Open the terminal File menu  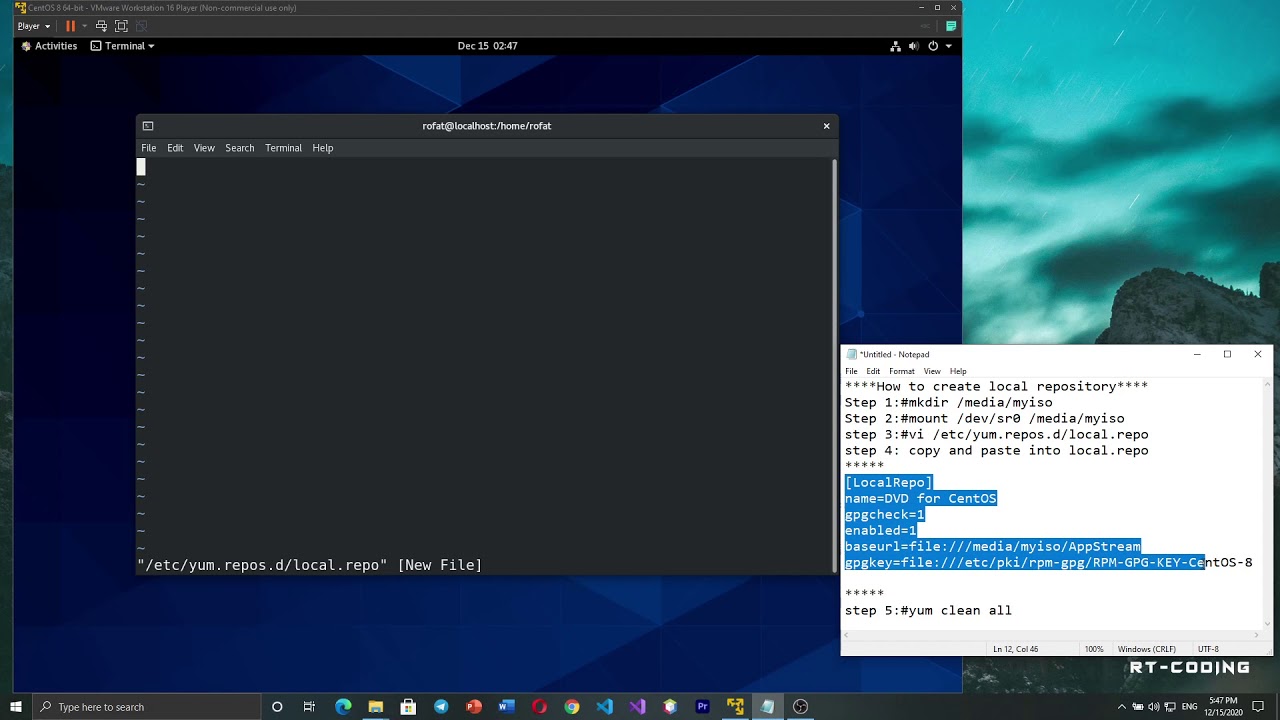click(x=148, y=148)
